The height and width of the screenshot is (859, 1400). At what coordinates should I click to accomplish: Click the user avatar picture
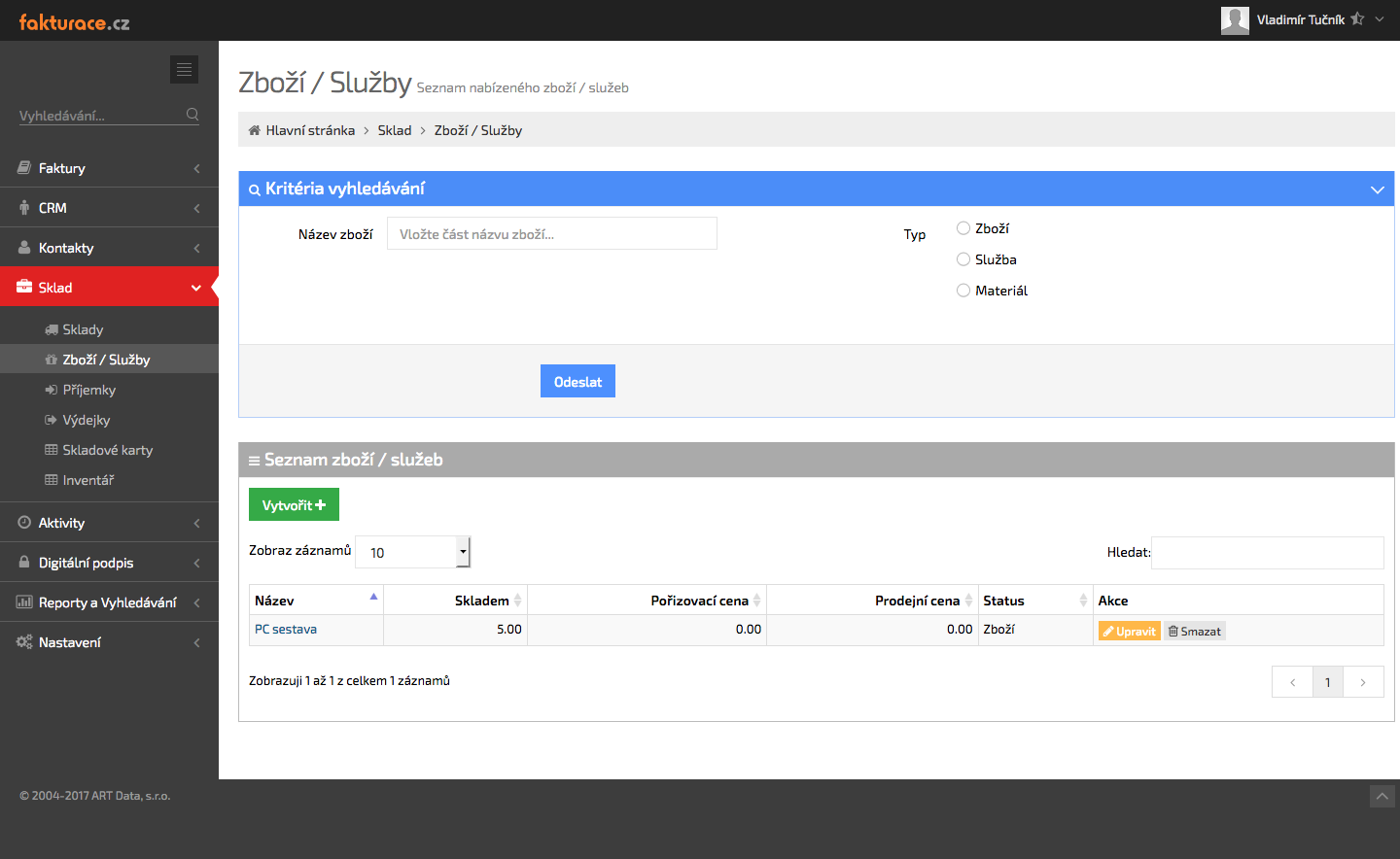(1235, 20)
